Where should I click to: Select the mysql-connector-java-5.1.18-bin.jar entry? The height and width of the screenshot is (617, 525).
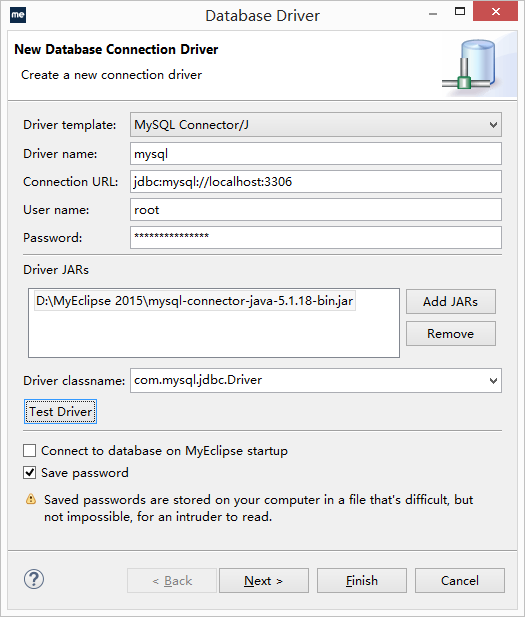click(195, 301)
